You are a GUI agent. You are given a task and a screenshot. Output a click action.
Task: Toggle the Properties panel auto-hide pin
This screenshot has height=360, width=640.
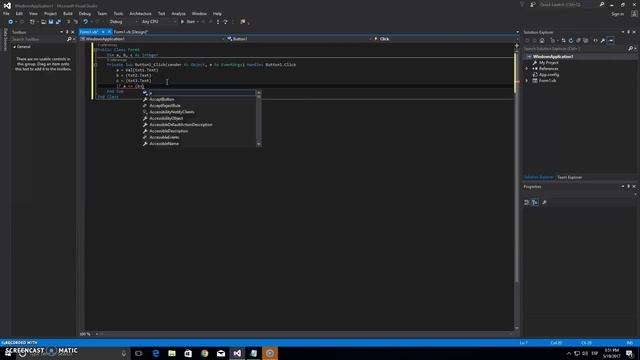click(629, 187)
